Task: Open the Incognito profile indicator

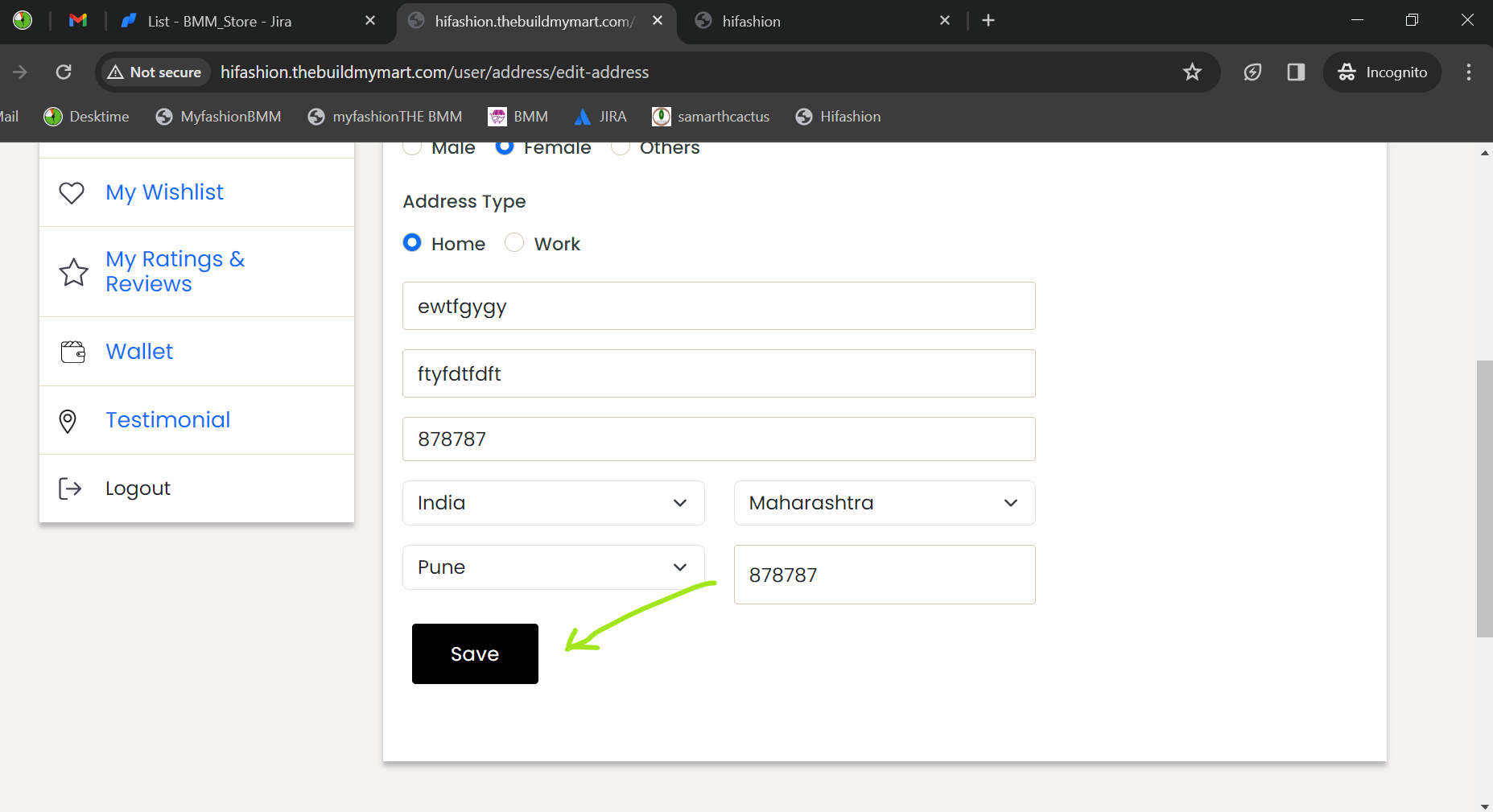Action: [x=1383, y=72]
